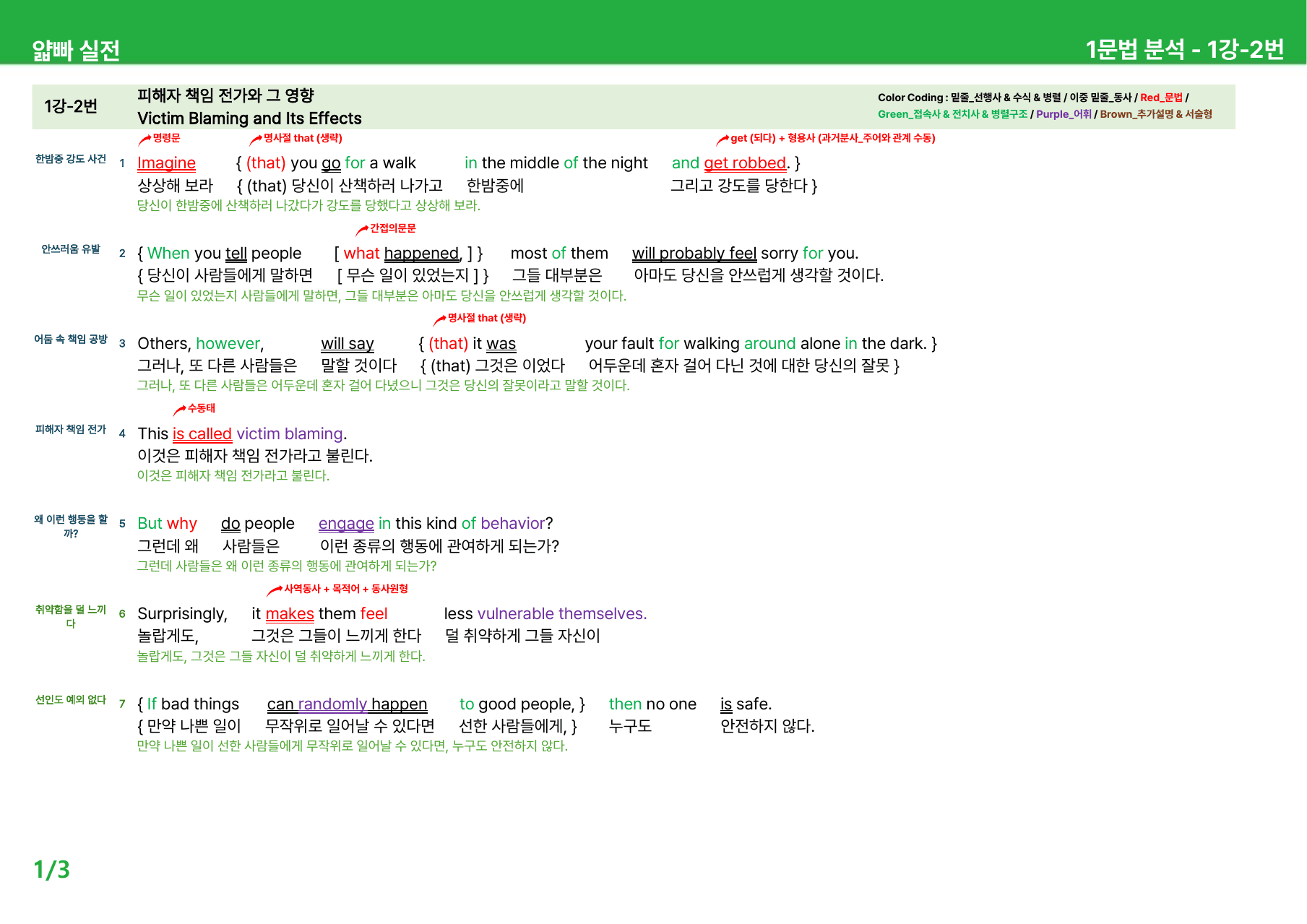This screenshot has height=924, width=1307.
Task: Click the green summary line ending '상상해 보라.'
Action: 309,205
